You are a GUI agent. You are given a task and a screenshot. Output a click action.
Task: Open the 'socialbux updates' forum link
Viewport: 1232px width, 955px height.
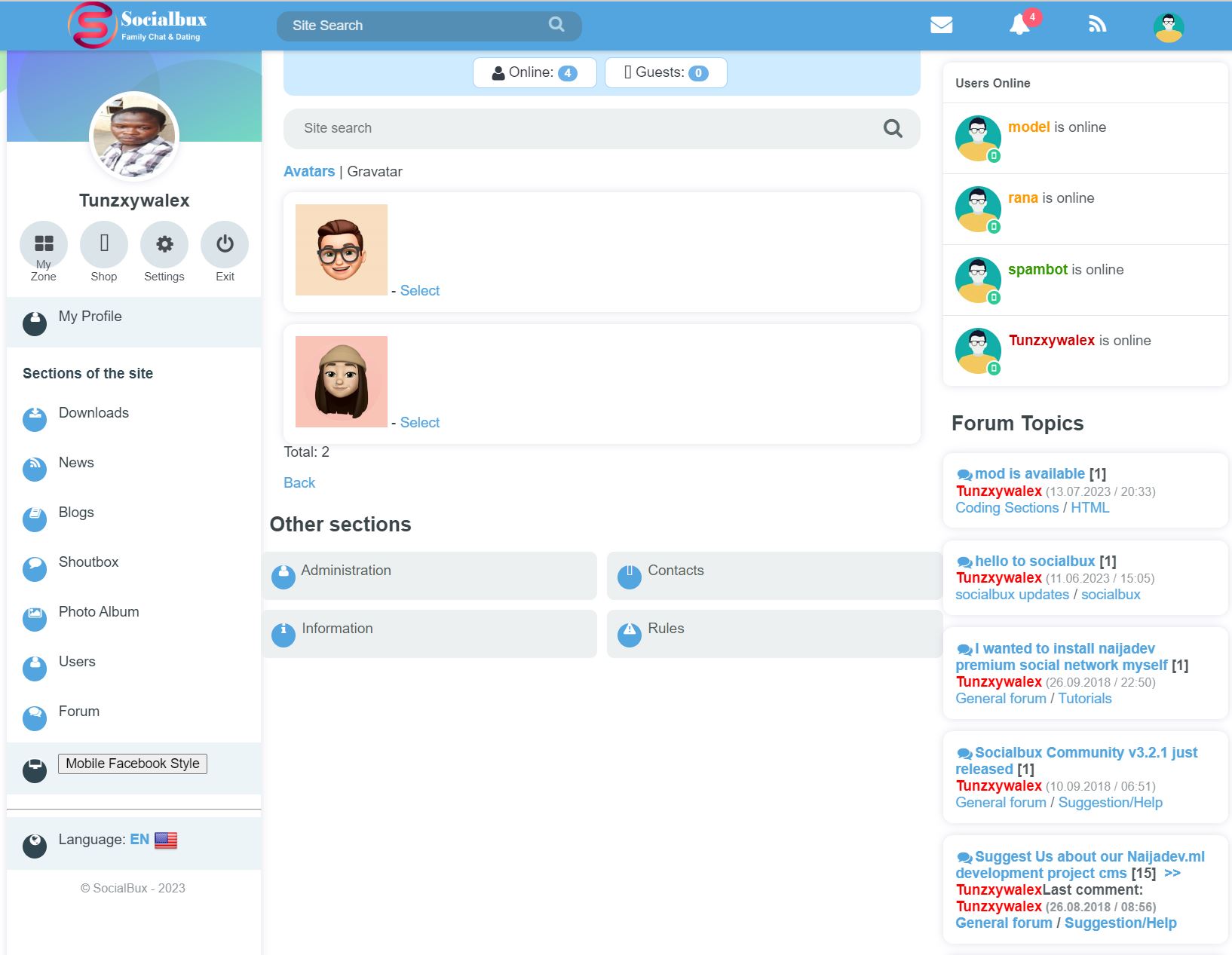click(x=1012, y=594)
